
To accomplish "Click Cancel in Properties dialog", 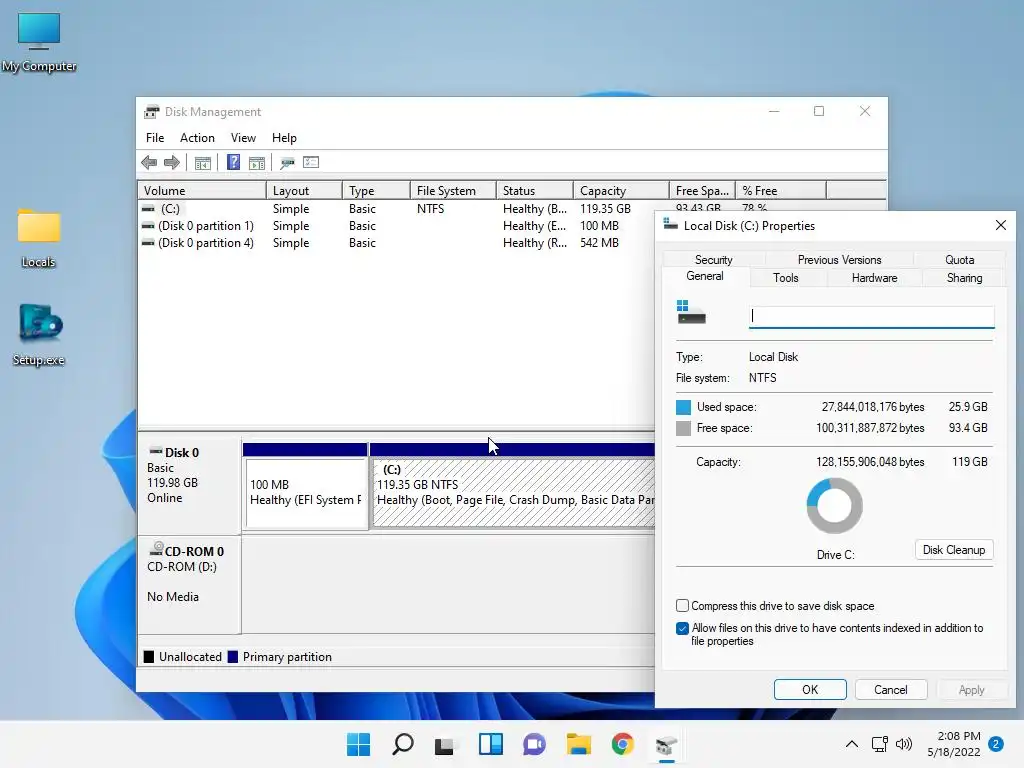I will [x=890, y=690].
